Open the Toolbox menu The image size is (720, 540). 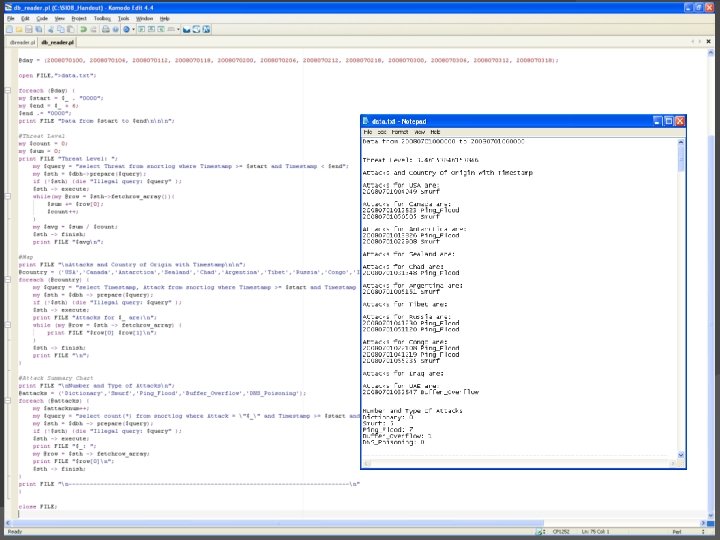point(103,18)
